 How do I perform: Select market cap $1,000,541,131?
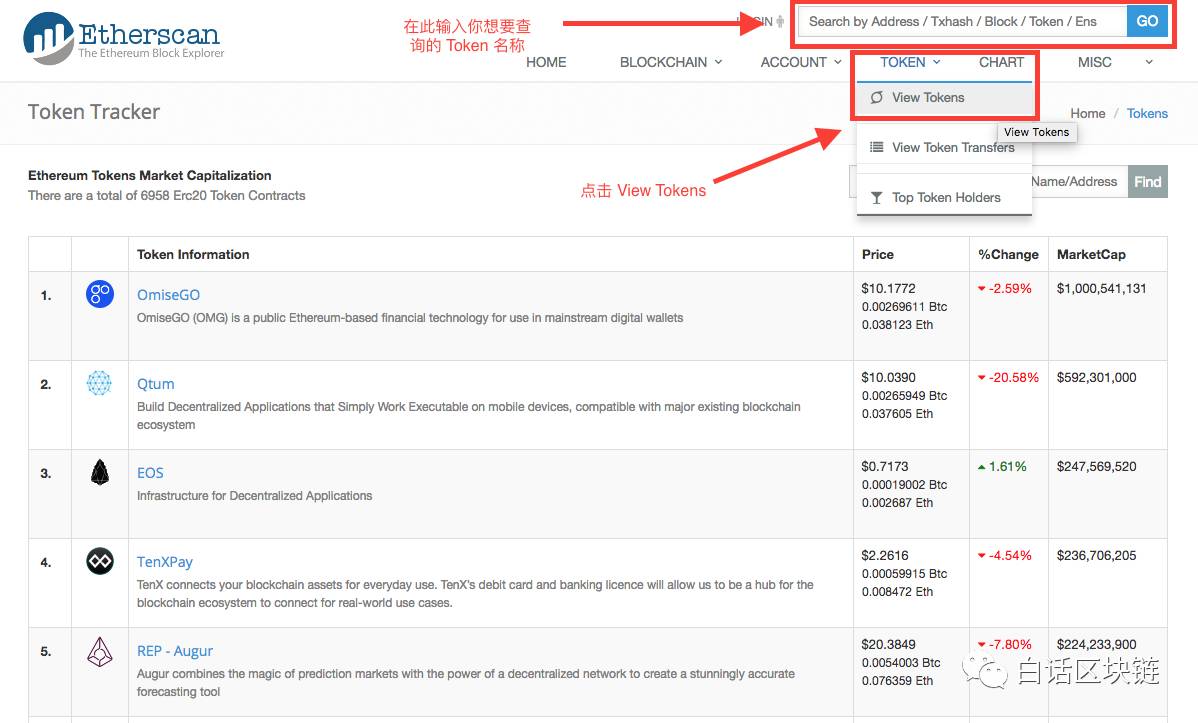[x=1101, y=288]
